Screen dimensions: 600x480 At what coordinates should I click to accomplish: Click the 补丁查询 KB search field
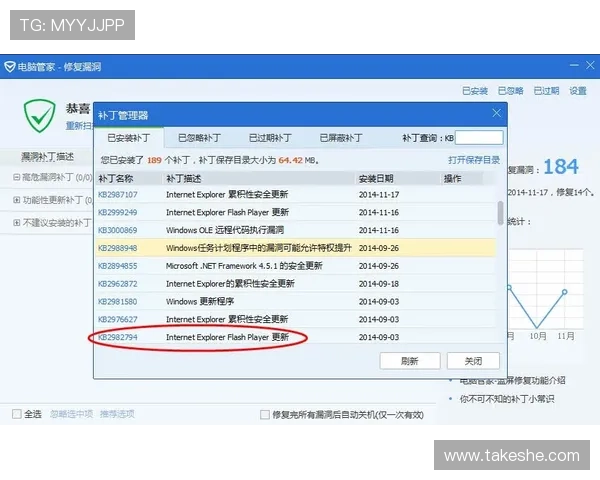click(479, 137)
